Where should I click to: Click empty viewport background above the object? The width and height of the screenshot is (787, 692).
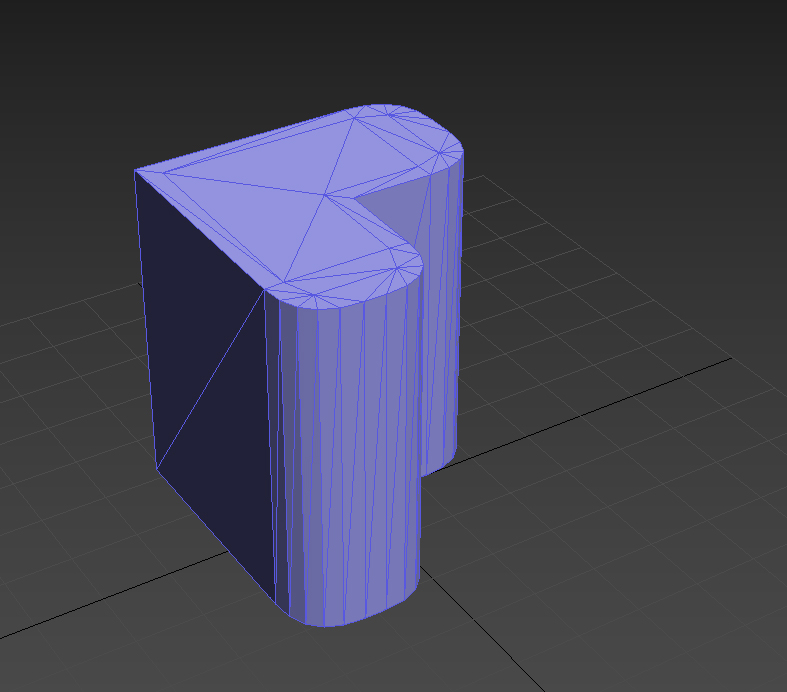point(400,50)
